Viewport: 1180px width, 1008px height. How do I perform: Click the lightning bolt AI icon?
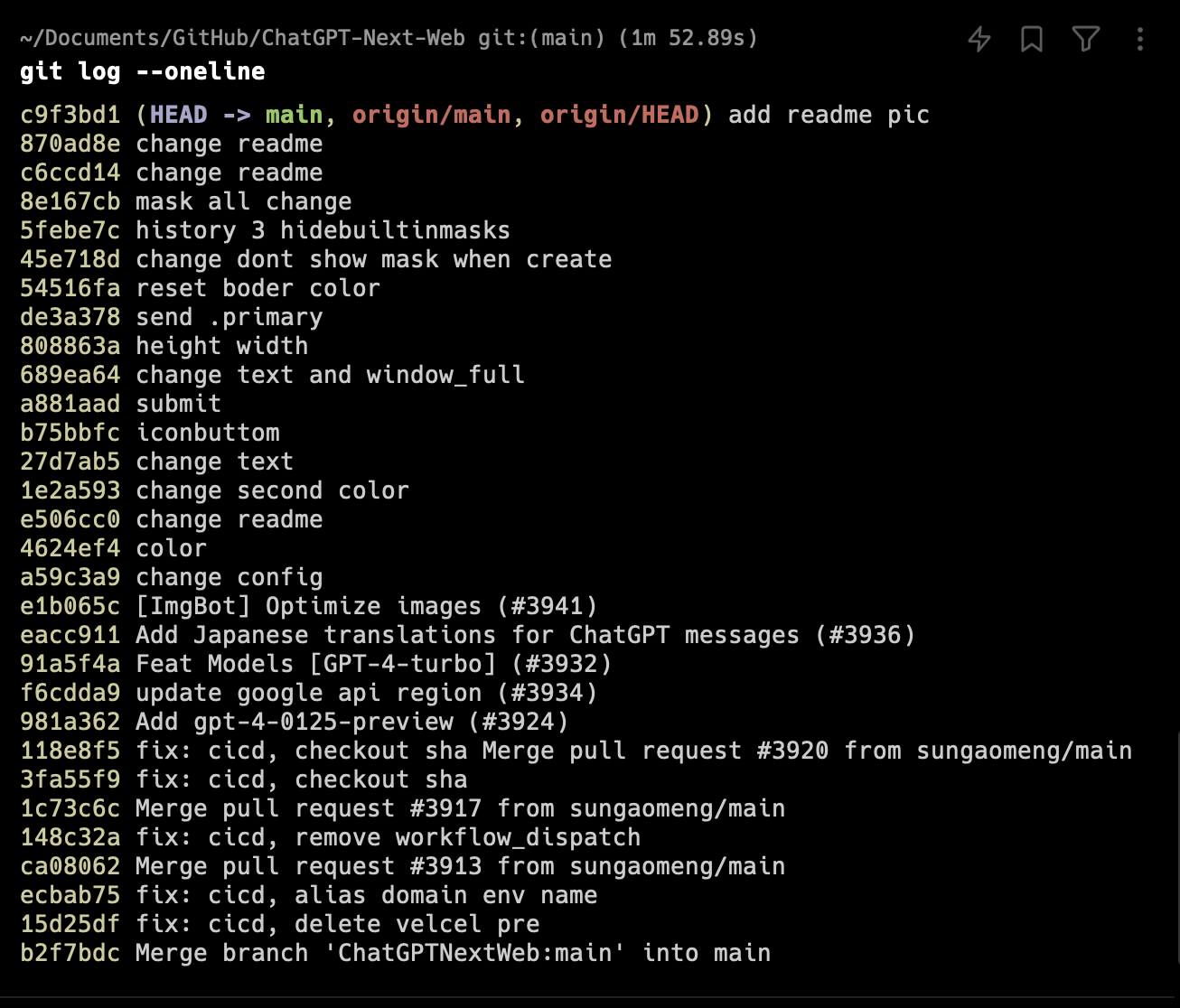click(x=979, y=39)
